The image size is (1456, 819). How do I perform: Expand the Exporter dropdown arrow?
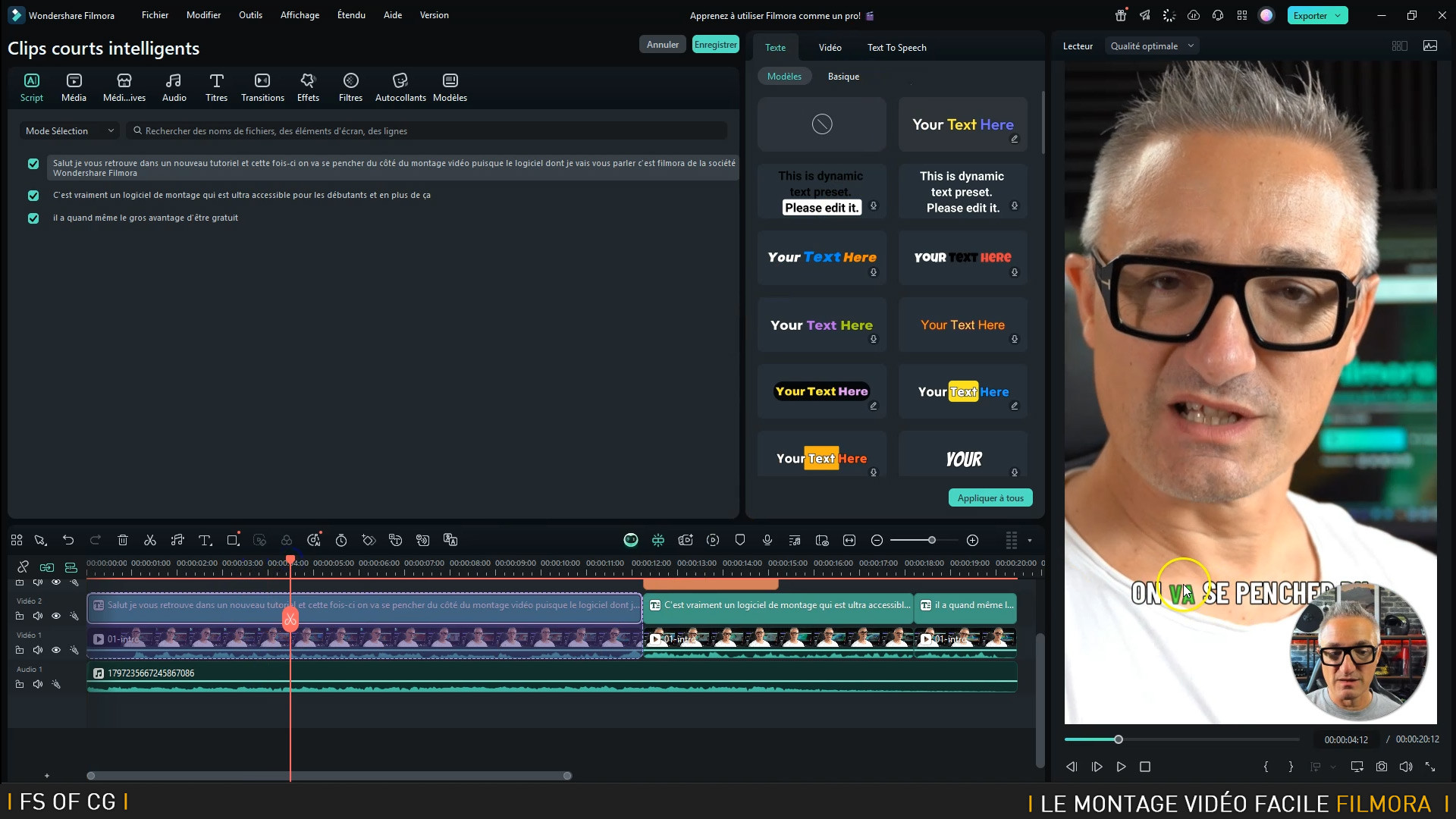click(1338, 15)
